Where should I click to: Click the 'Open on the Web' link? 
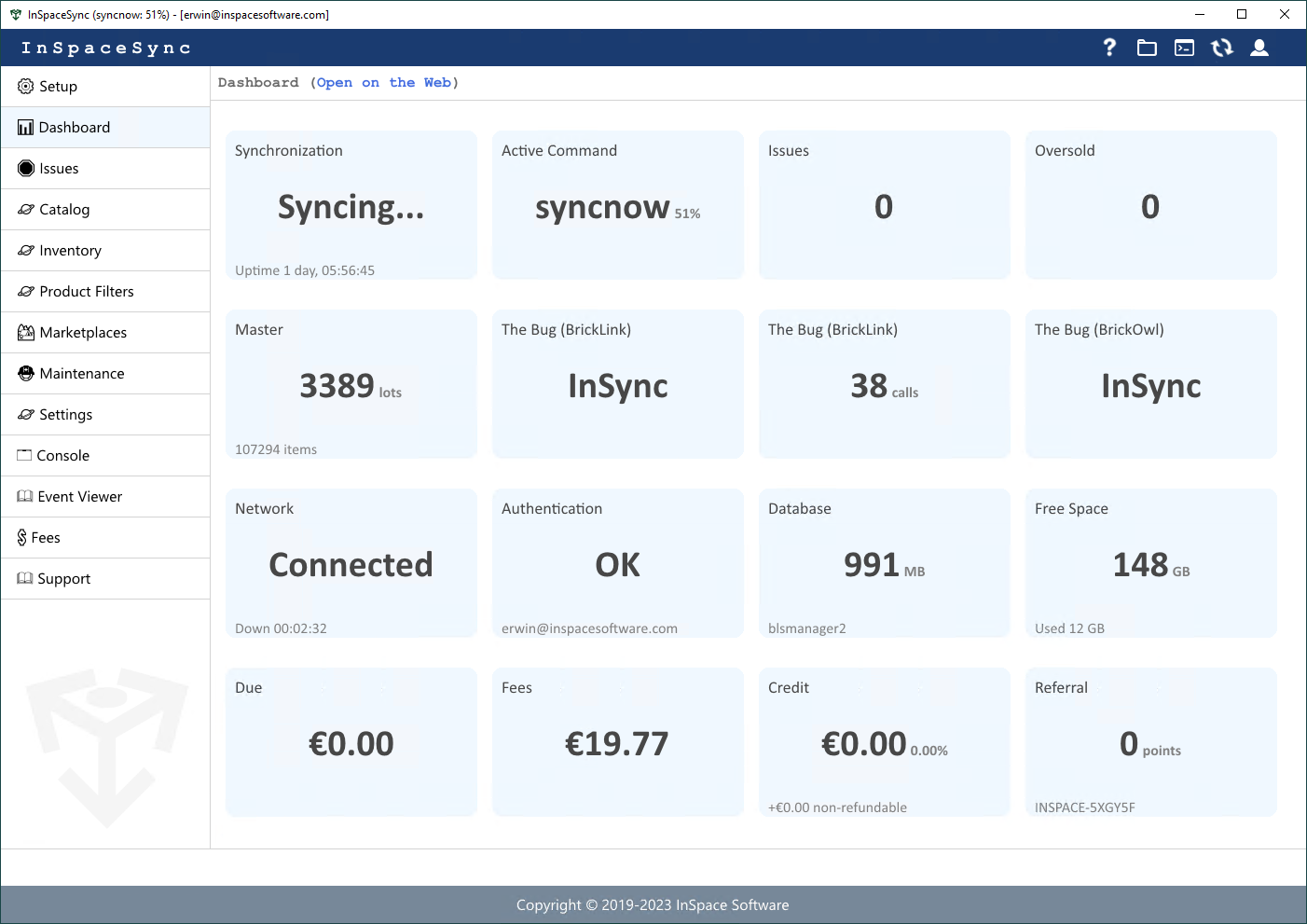[384, 83]
